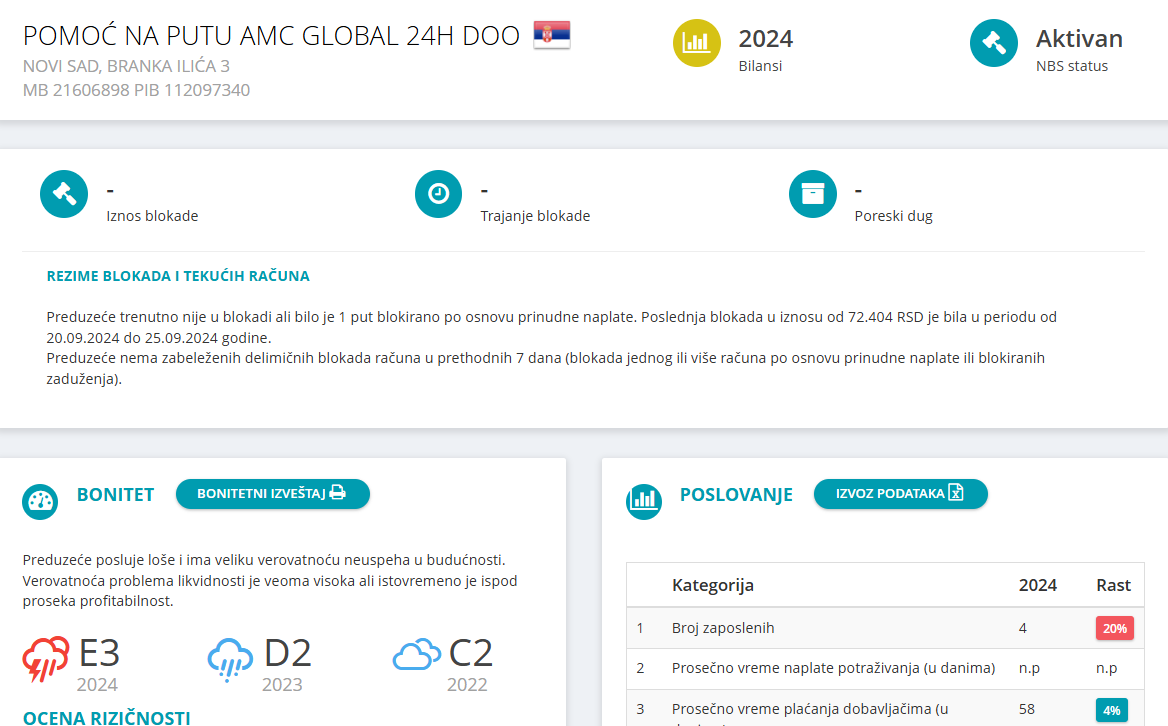Click the Kategorija column header

pyautogui.click(x=713, y=585)
